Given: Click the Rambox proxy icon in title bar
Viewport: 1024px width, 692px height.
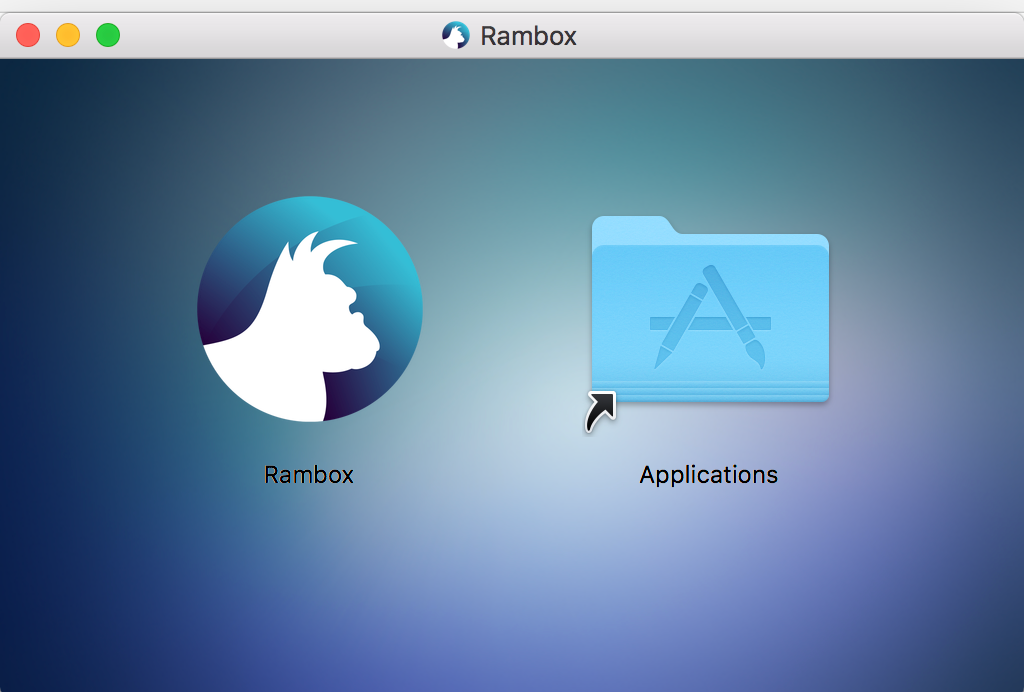Looking at the screenshot, I should pos(456,35).
